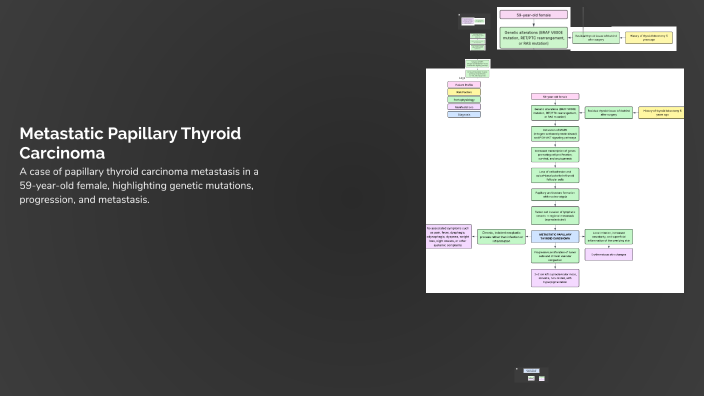704x396 pixels.
Task: Click residual thyroid tissue box in top frame
Action: (596, 38)
